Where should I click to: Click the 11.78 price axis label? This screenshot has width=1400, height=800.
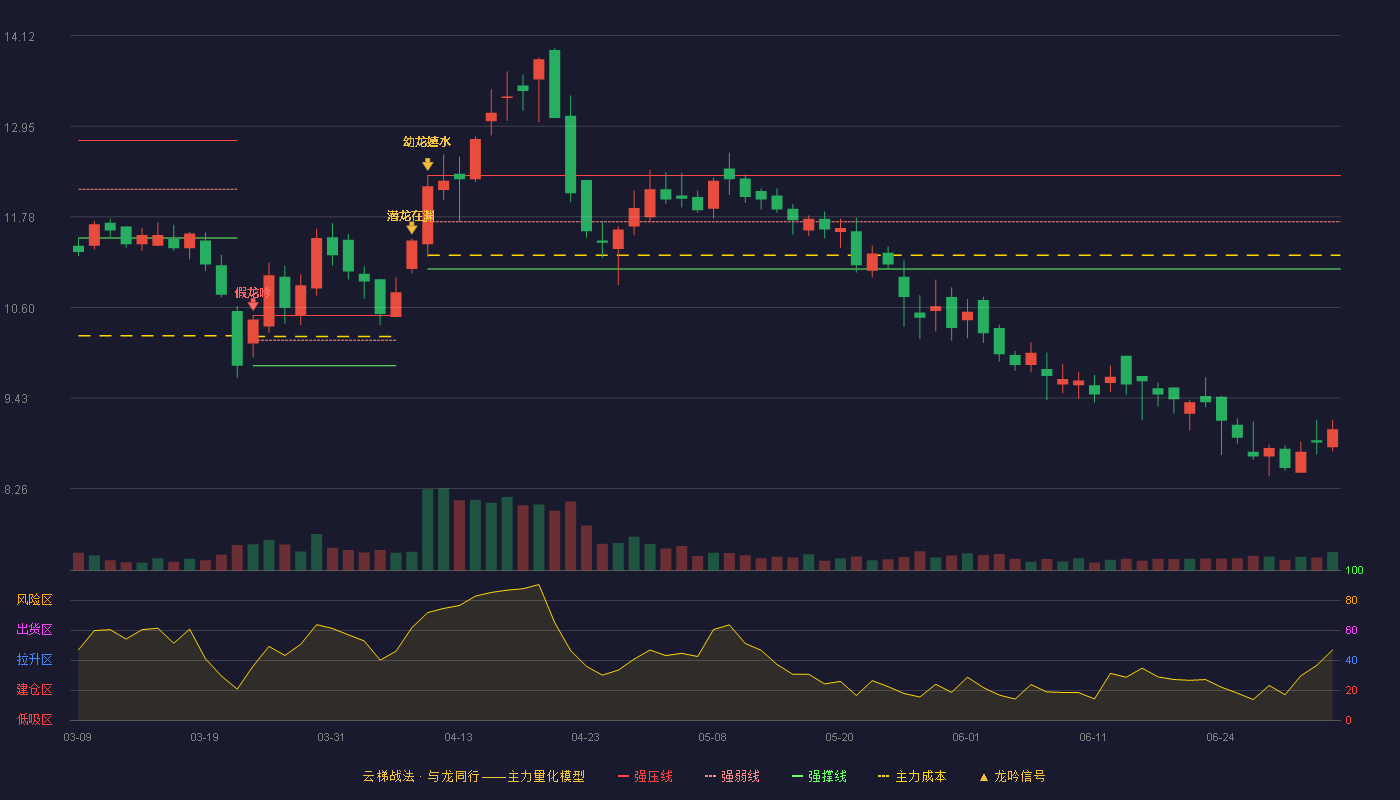pyautogui.click(x=19, y=218)
